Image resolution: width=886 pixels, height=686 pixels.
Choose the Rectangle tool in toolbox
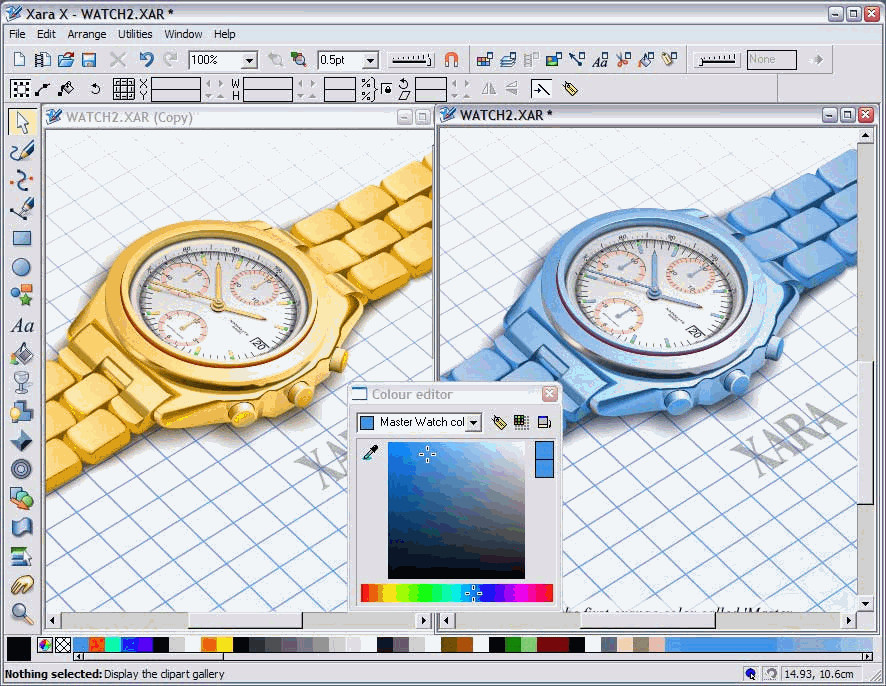(x=21, y=239)
